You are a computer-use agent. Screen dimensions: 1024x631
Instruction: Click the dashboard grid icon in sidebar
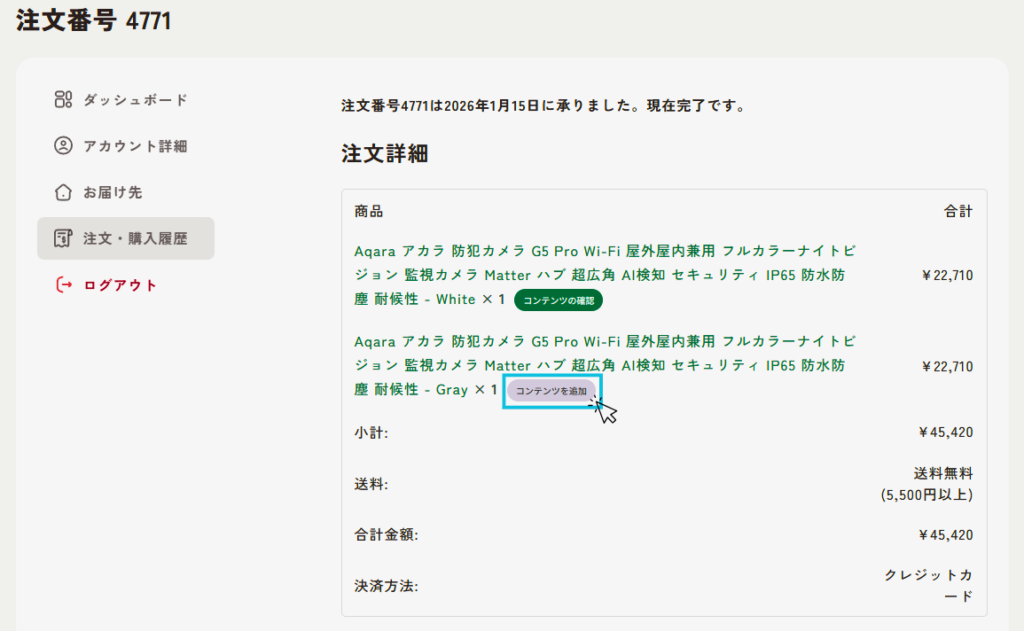[63, 99]
